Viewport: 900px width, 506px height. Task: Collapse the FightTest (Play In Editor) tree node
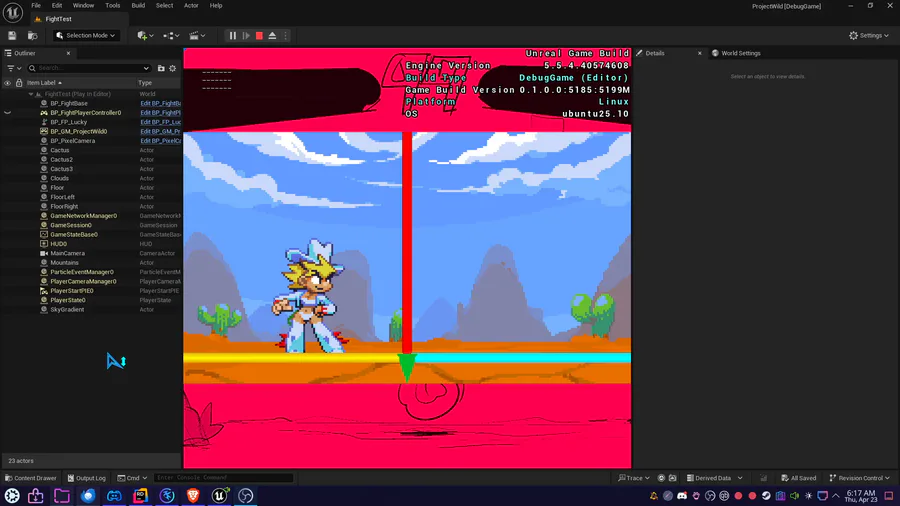pyautogui.click(x=31, y=94)
